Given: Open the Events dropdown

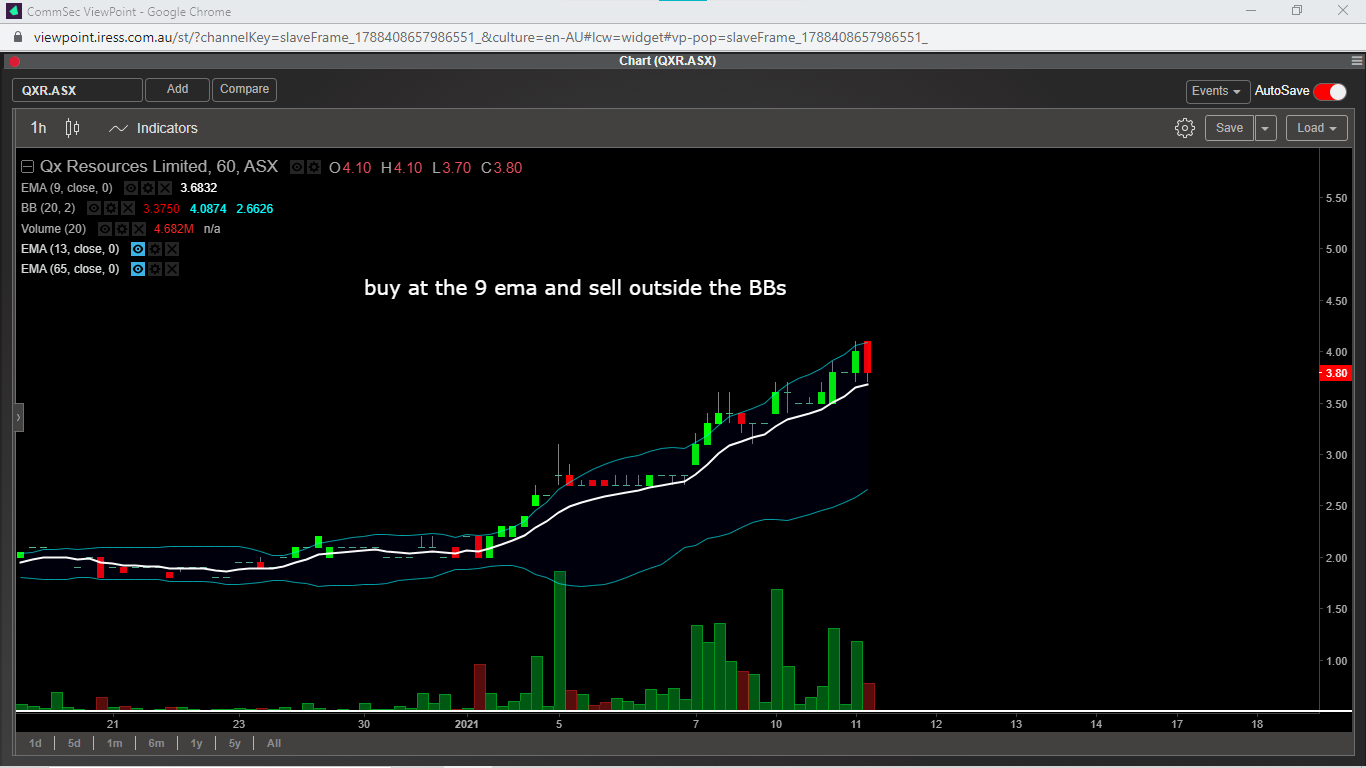Looking at the screenshot, I should click(x=1218, y=91).
